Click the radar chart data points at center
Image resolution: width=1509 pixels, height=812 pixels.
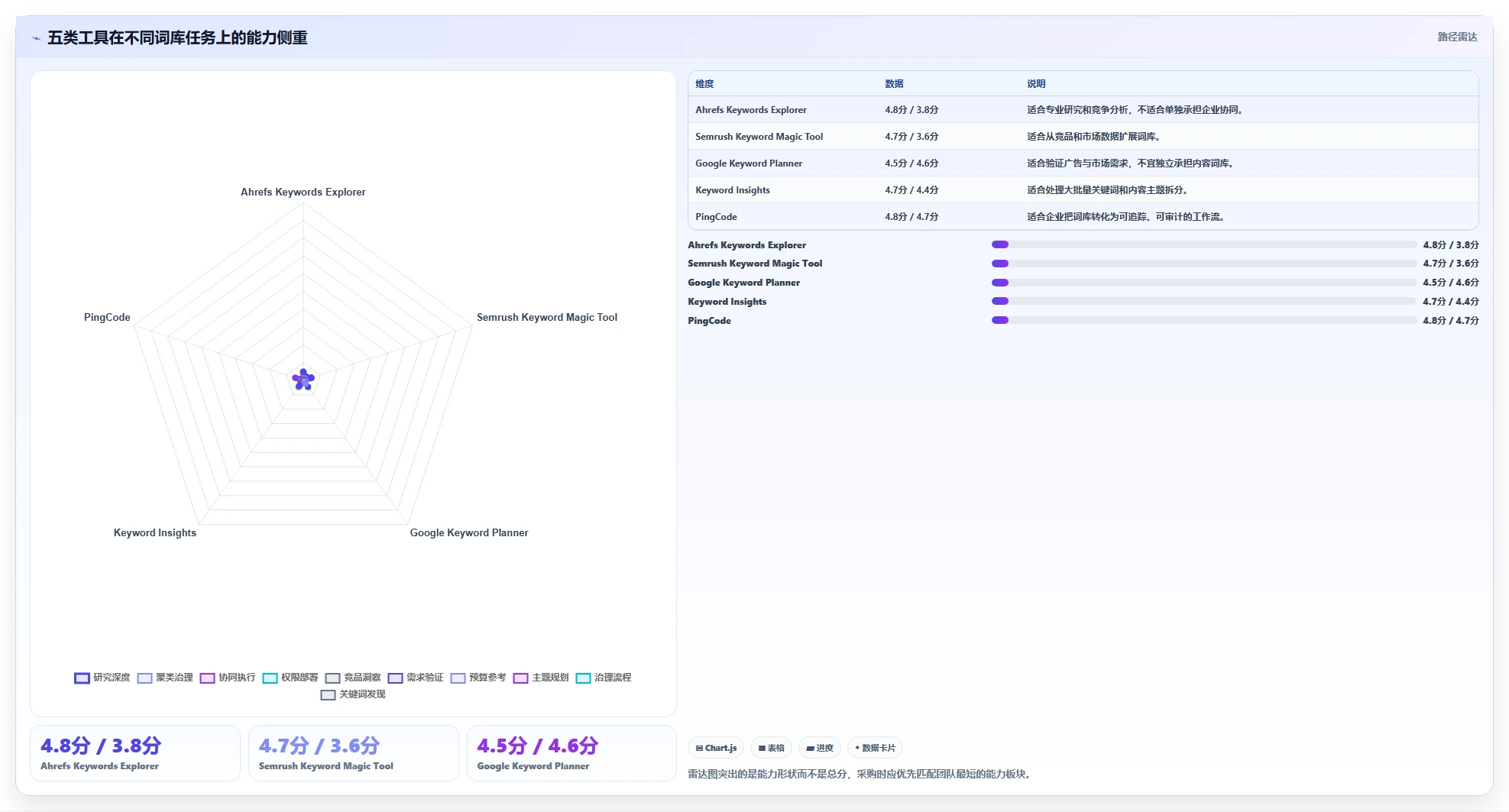coord(303,380)
